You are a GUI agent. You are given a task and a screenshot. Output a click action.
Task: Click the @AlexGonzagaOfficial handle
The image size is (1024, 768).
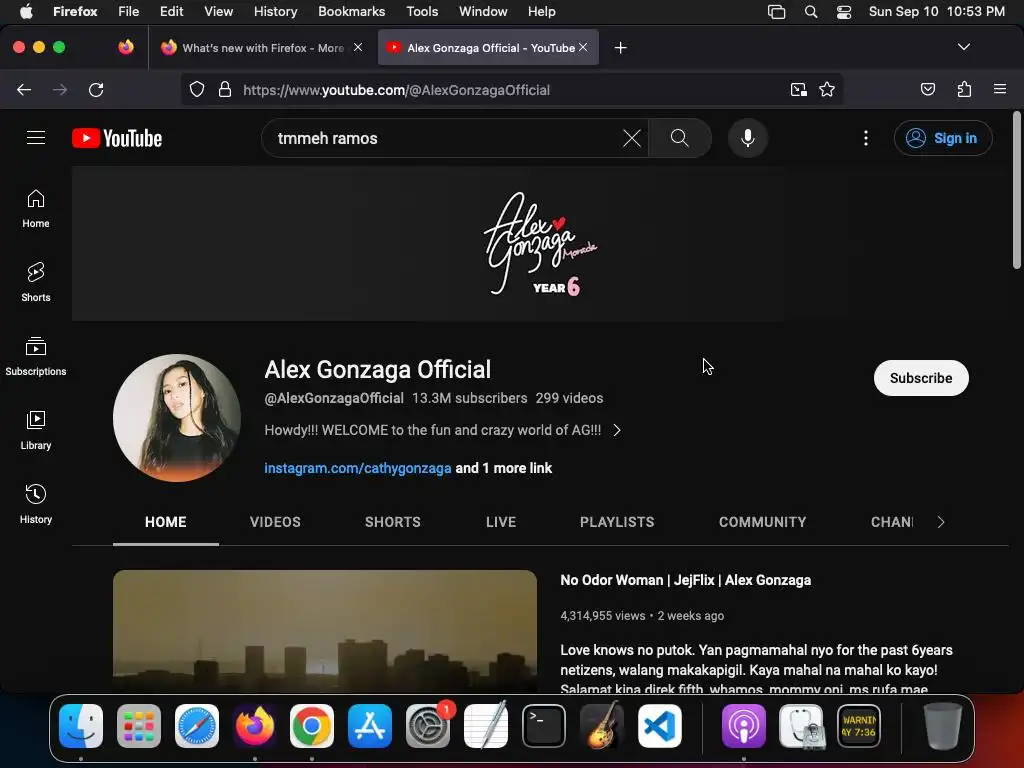pos(334,398)
